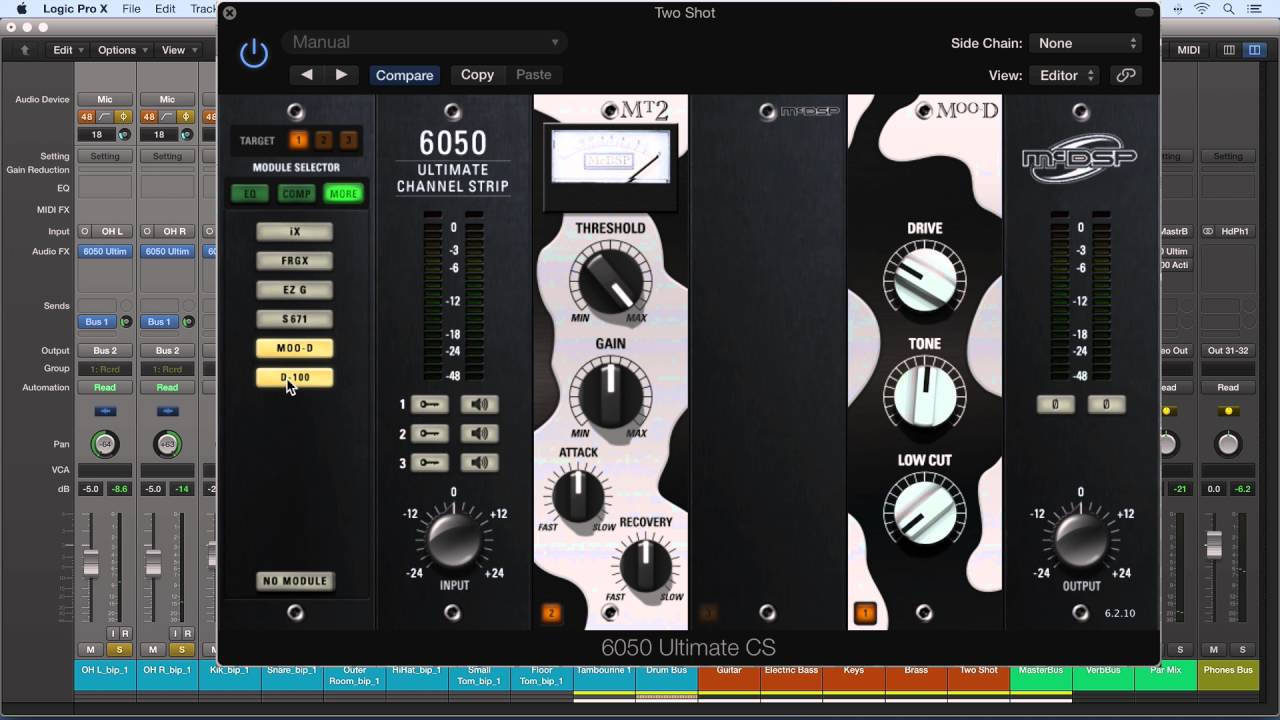Screen dimensions: 1280x720
Task: Open macOS Spotlight search icon
Action: click(1227, 9)
